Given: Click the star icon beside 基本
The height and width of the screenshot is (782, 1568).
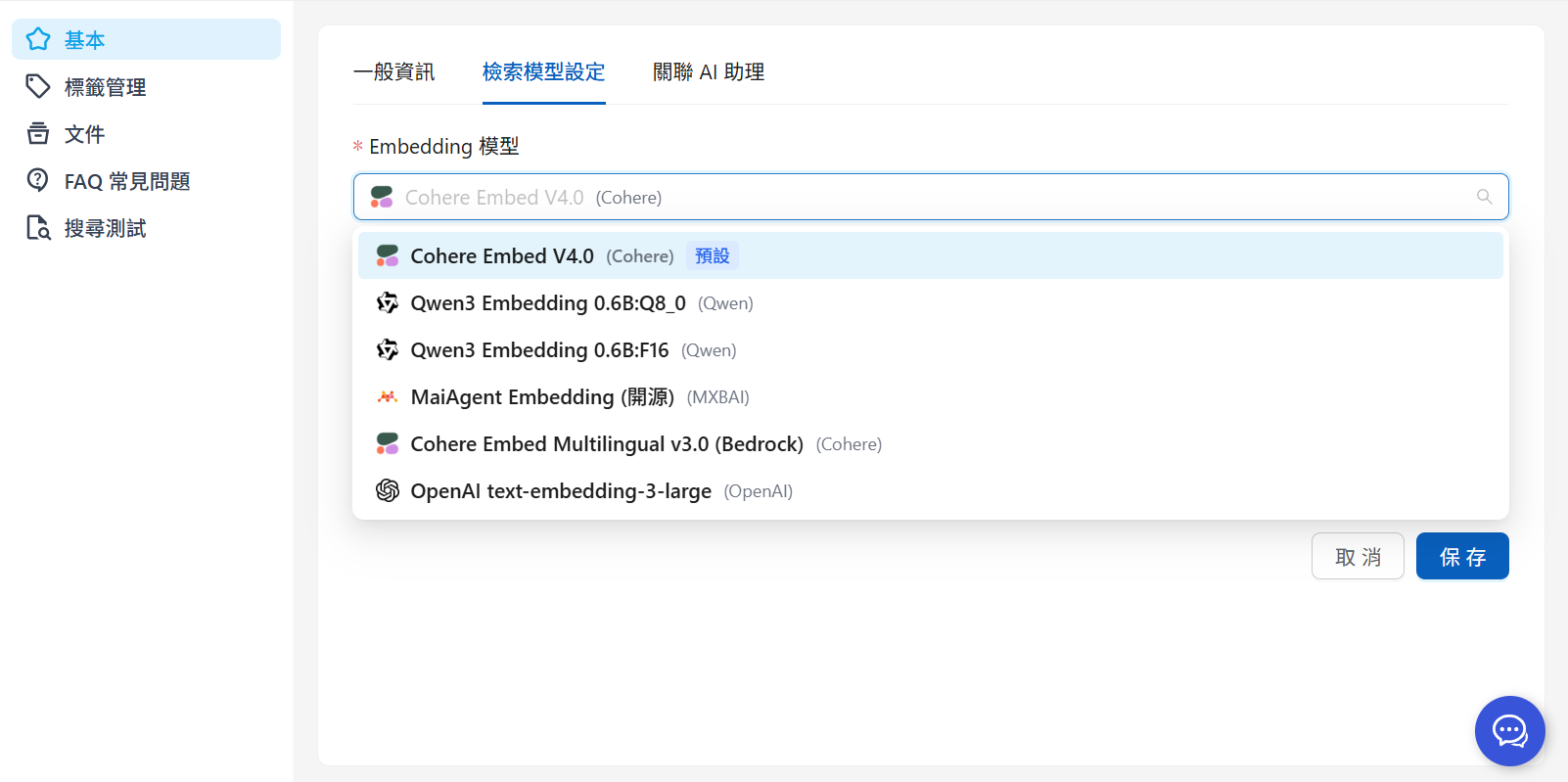Looking at the screenshot, I should 38,39.
